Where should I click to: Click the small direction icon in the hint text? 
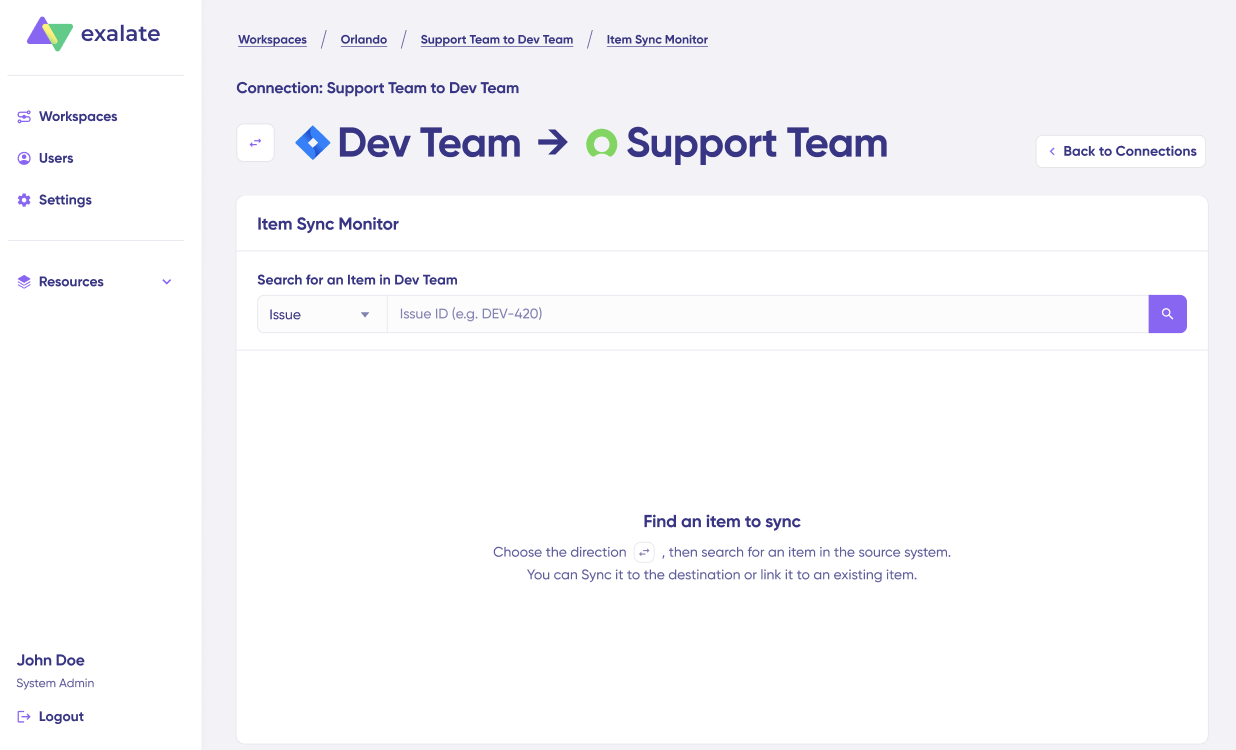coord(645,552)
